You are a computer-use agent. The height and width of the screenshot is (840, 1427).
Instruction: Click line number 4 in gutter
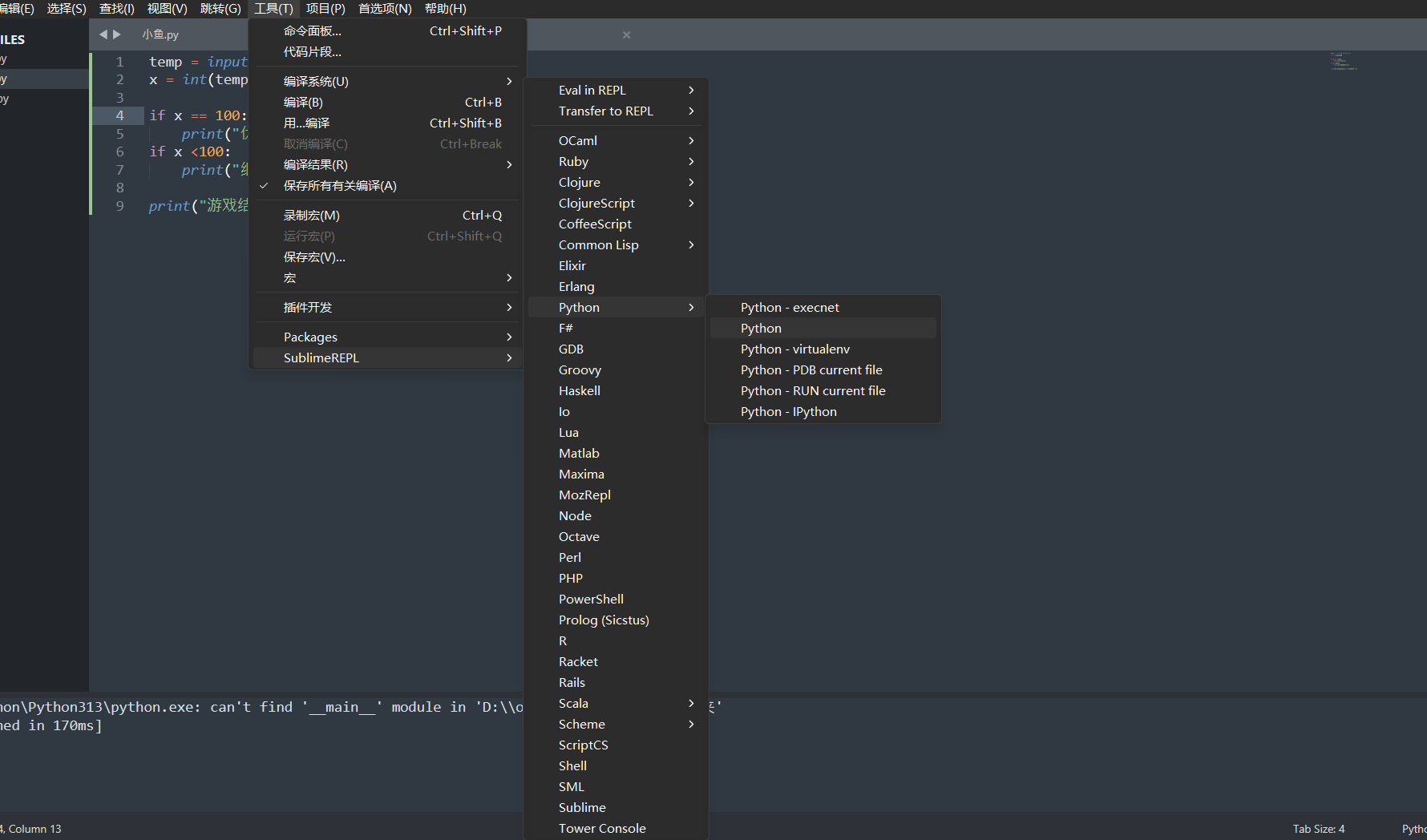click(x=119, y=115)
